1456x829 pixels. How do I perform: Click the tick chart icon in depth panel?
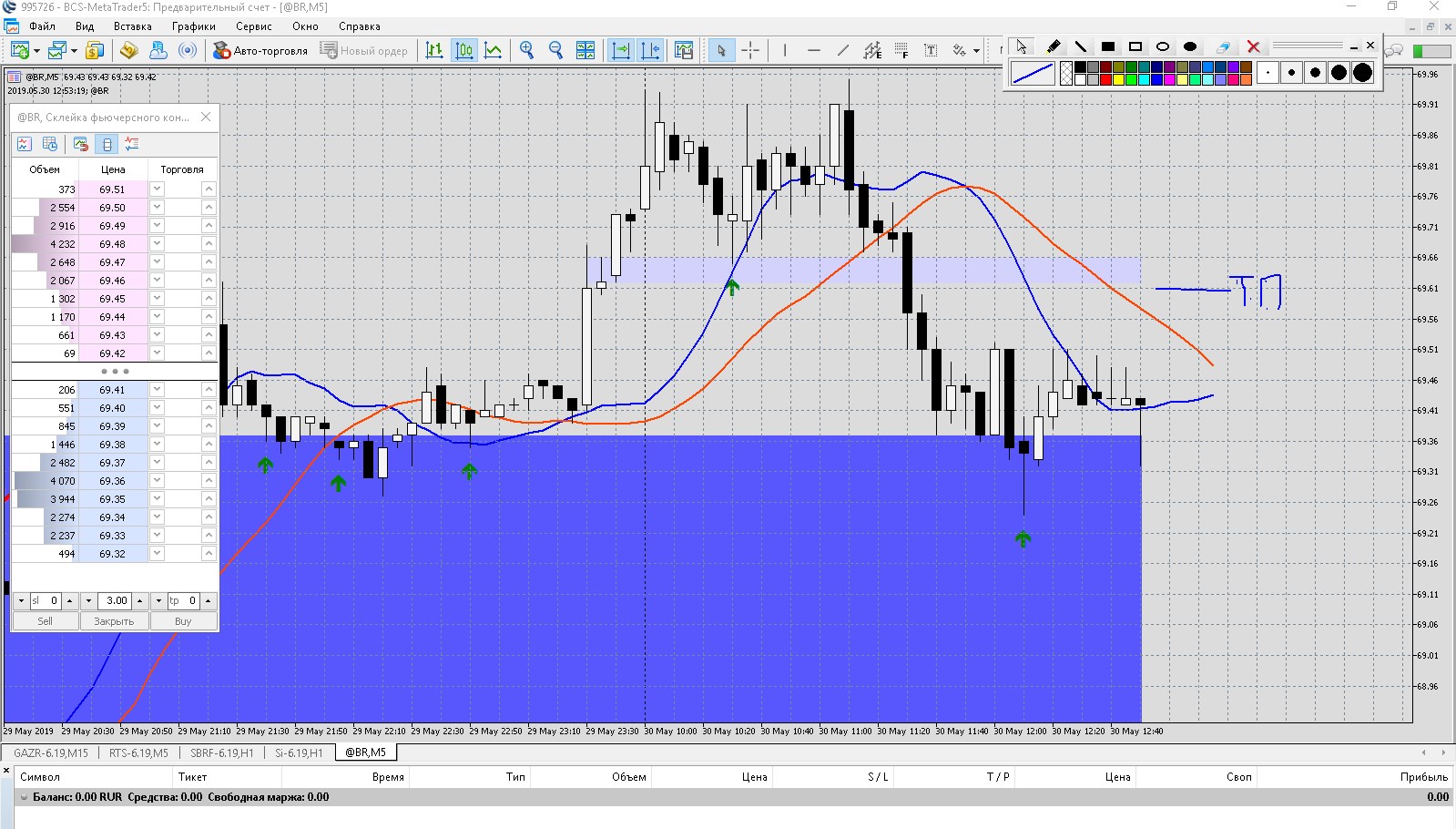tap(25, 144)
